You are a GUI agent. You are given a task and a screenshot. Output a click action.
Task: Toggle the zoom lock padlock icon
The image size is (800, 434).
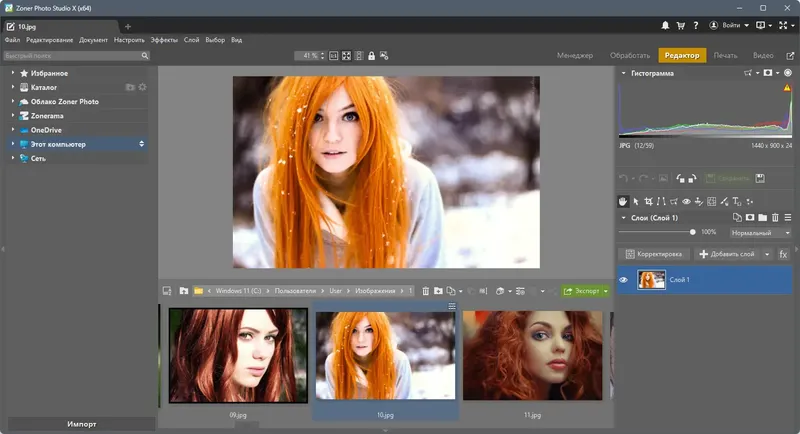click(x=372, y=55)
